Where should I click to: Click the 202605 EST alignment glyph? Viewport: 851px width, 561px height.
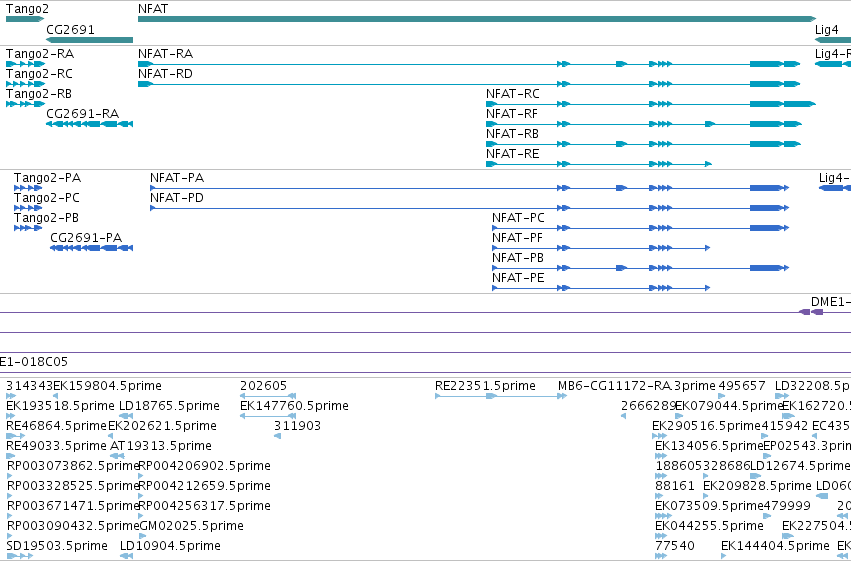(x=268, y=396)
